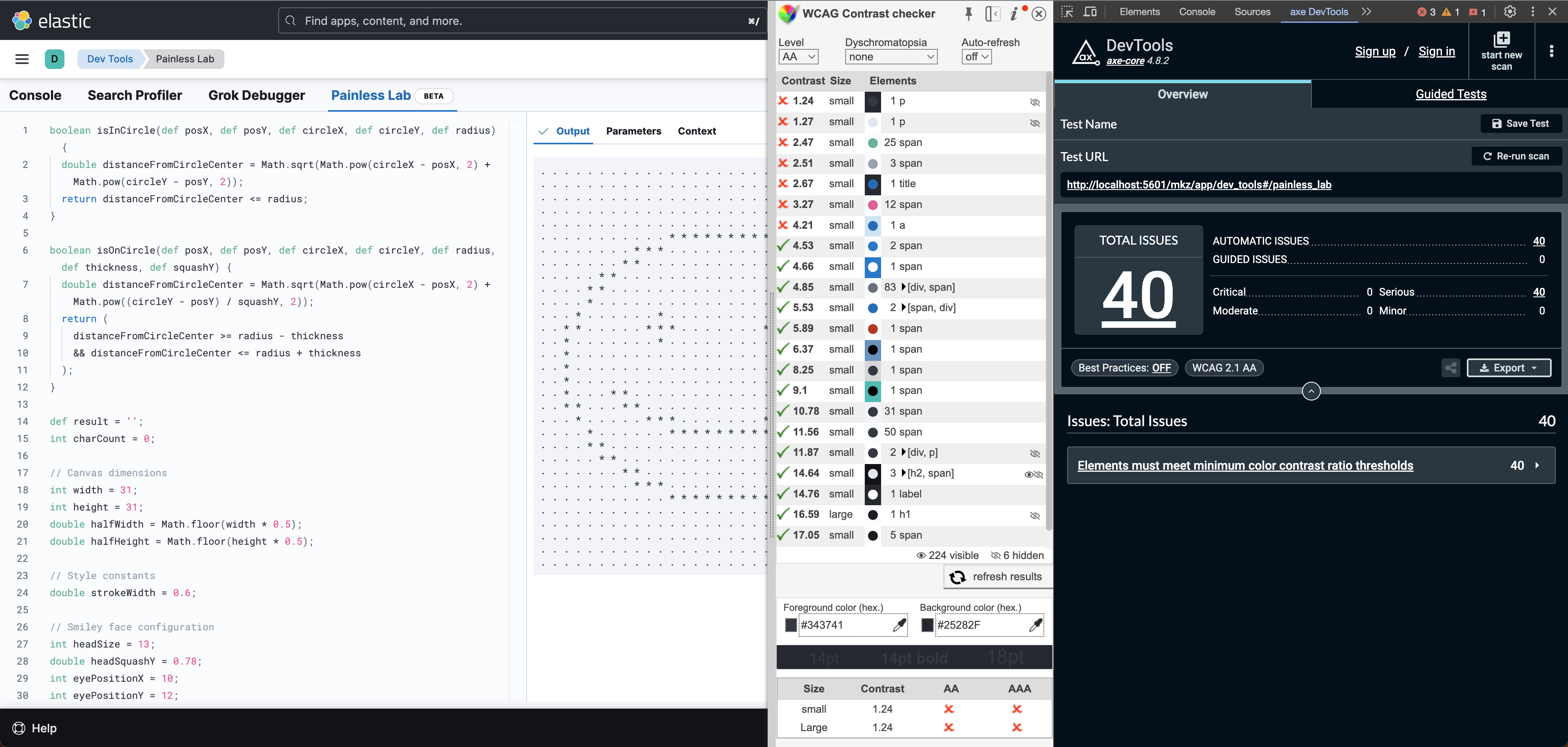This screenshot has width=1568, height=747.
Task: Pin the WCAG Contrast checker panel
Action: (x=968, y=13)
